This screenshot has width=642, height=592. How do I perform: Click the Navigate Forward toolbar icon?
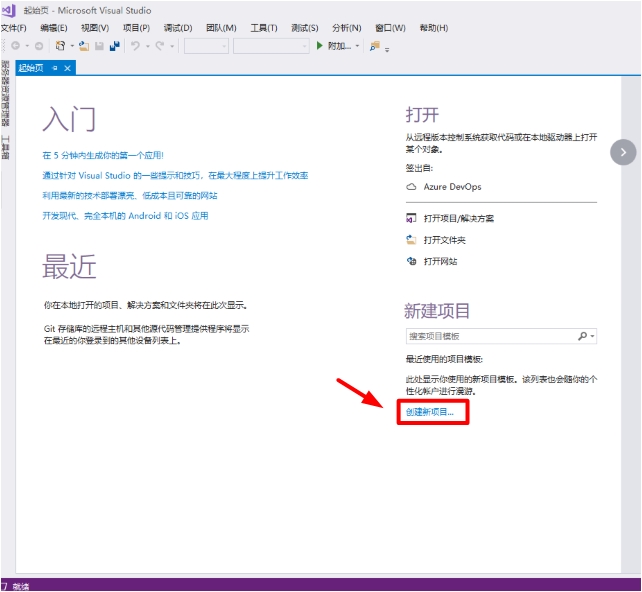[x=39, y=46]
